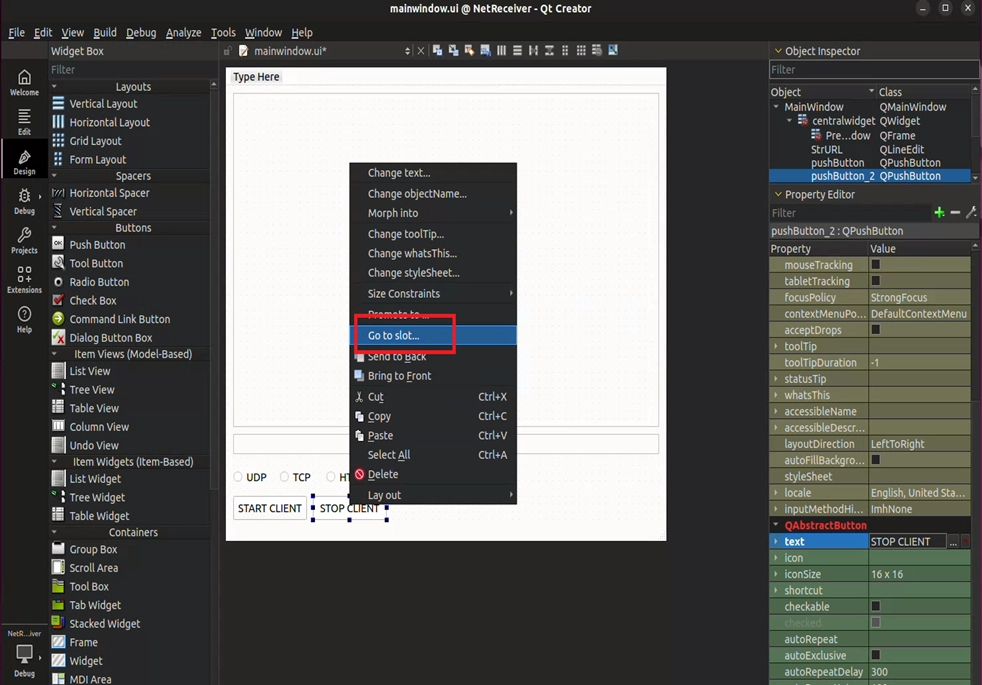Image resolution: width=982 pixels, height=685 pixels.
Task: Open the NetReceiver Debug kit selector
Action: click(24, 654)
